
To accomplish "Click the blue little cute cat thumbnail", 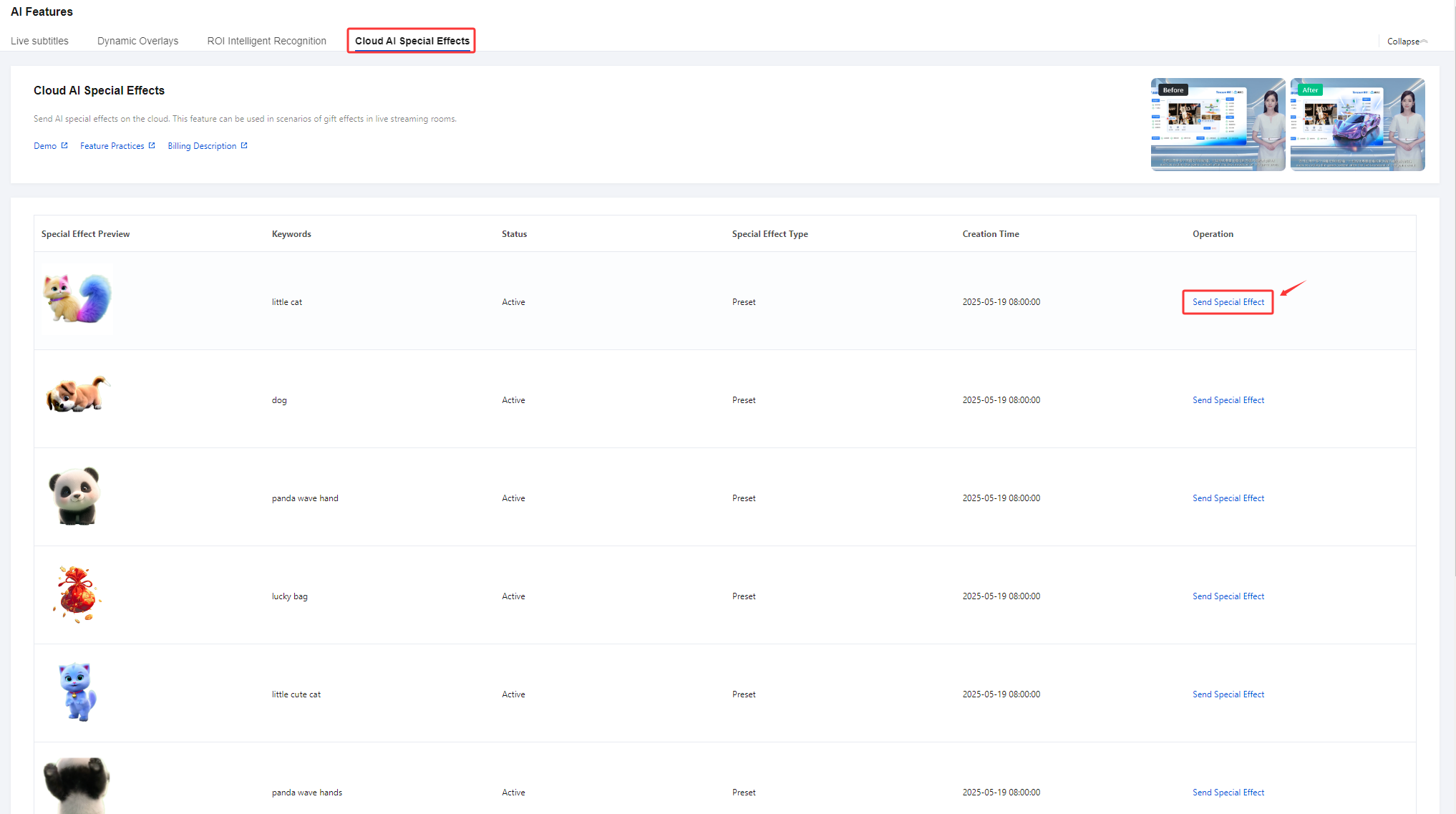I will [77, 692].
